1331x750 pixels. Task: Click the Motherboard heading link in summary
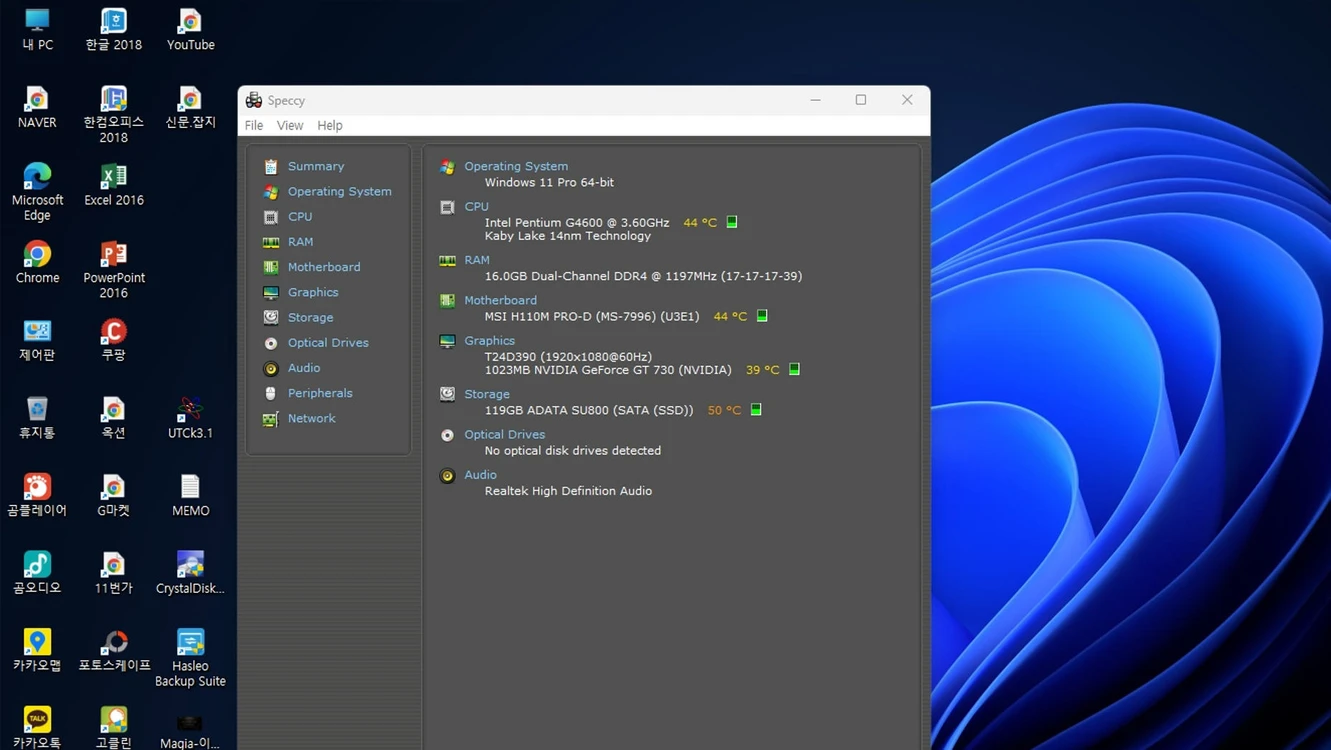pyautogui.click(x=500, y=300)
